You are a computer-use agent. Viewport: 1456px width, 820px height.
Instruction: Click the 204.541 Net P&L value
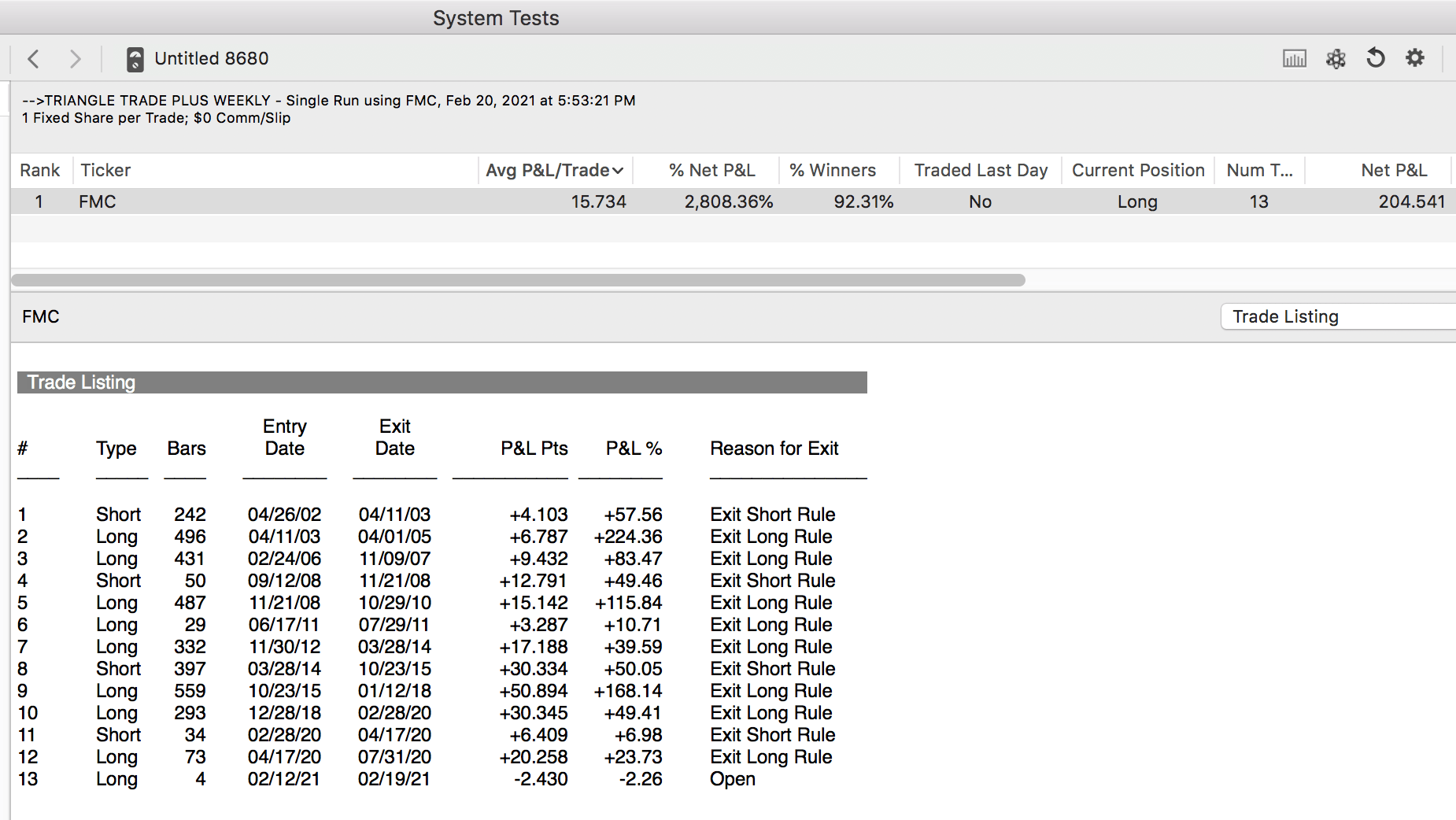click(x=1412, y=201)
